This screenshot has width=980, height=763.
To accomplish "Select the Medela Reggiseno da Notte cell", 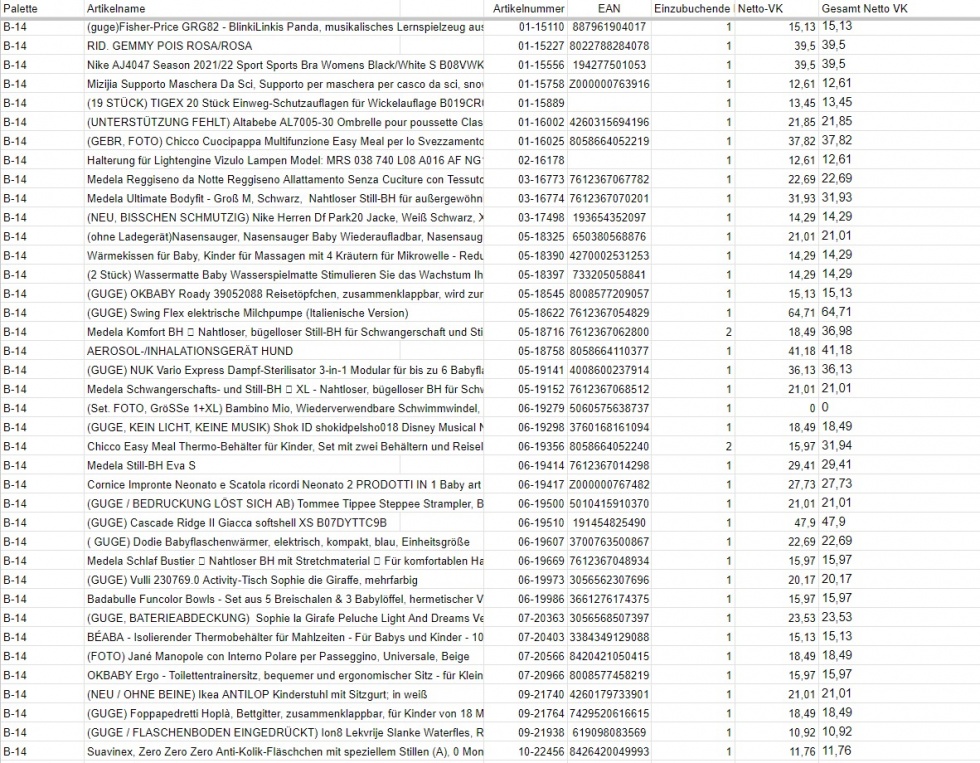I will (284, 179).
